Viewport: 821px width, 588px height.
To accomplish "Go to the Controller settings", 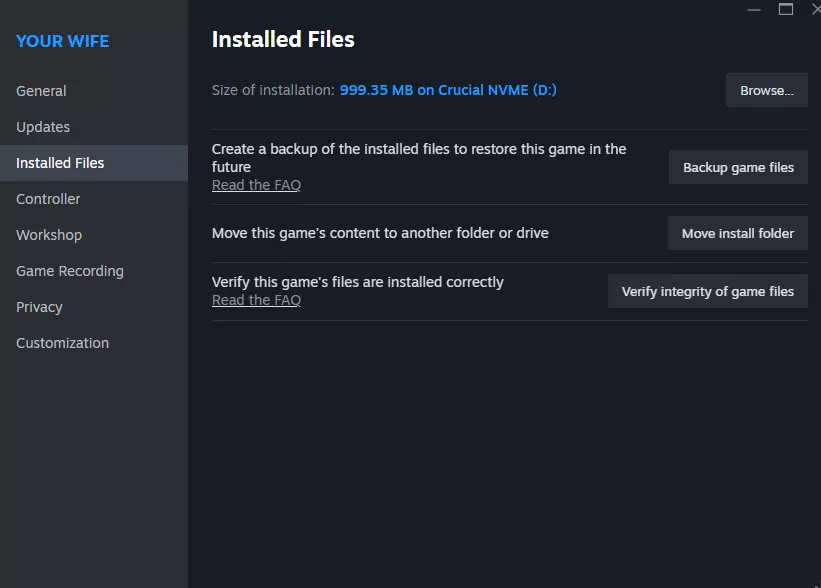I will click(x=48, y=199).
